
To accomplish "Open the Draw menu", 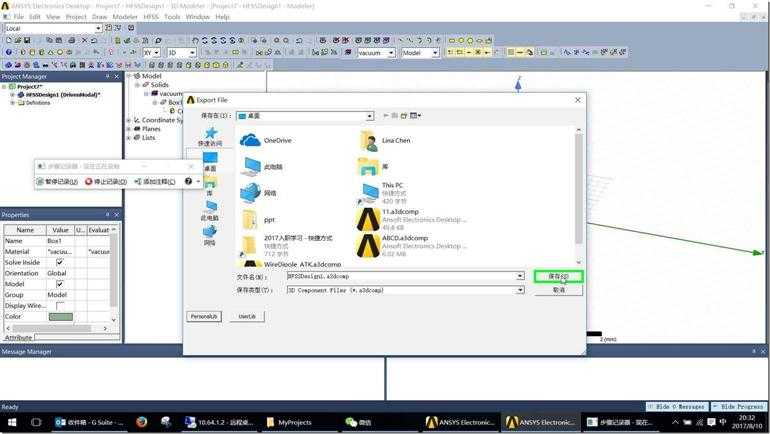I will [x=99, y=17].
